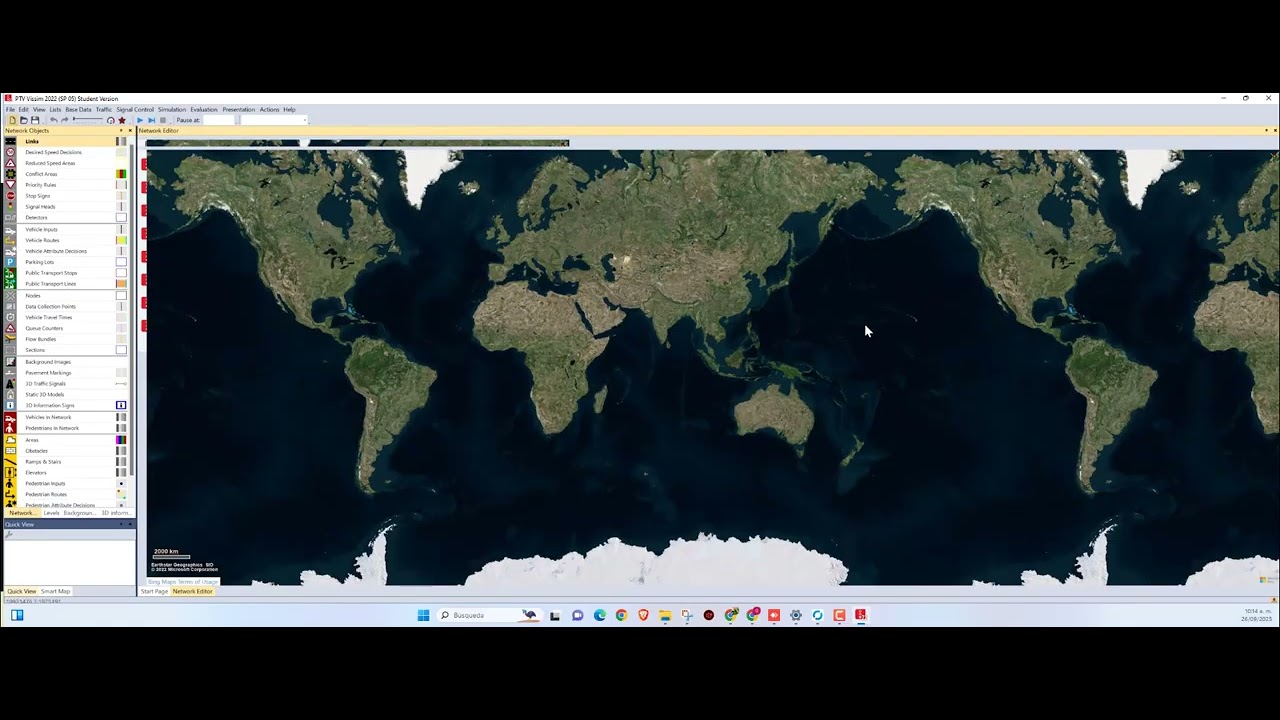The image size is (1280, 720).
Task: Select the Parking Lots P icon
Action: tap(10, 262)
